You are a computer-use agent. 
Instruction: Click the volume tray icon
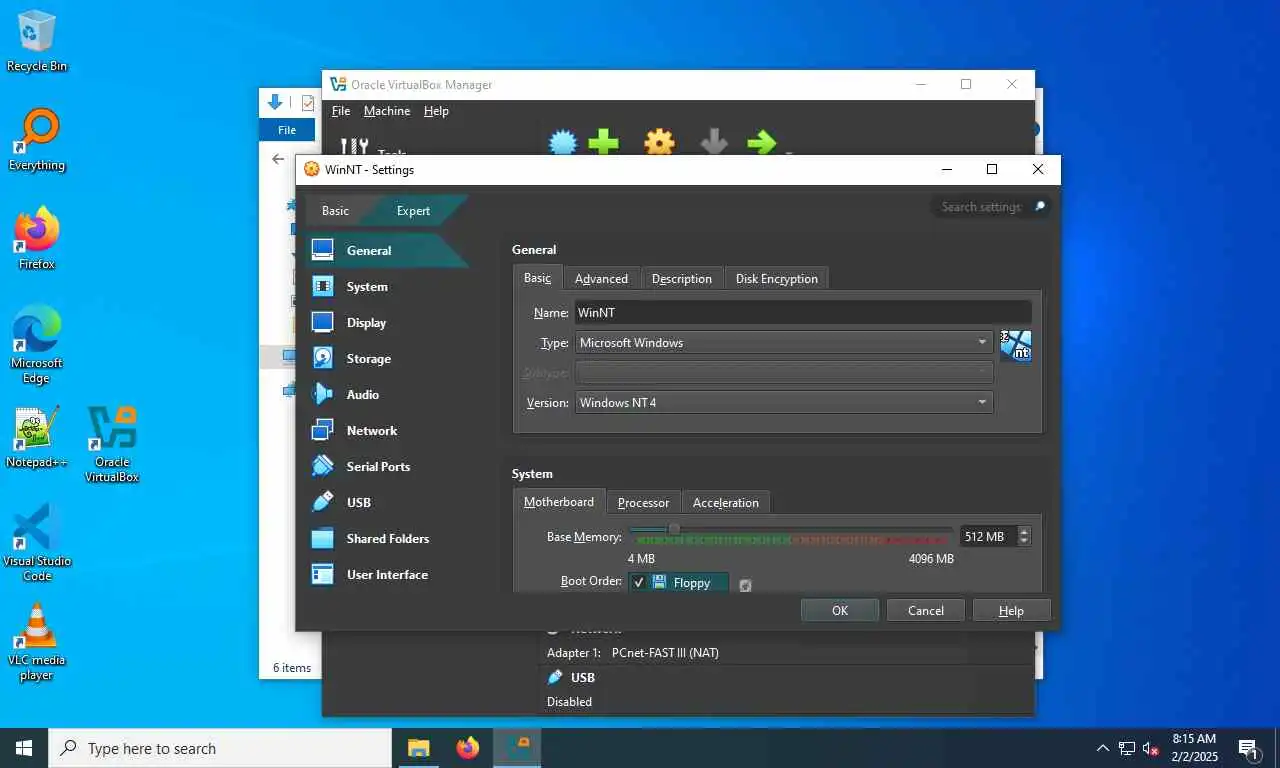[x=1151, y=748]
